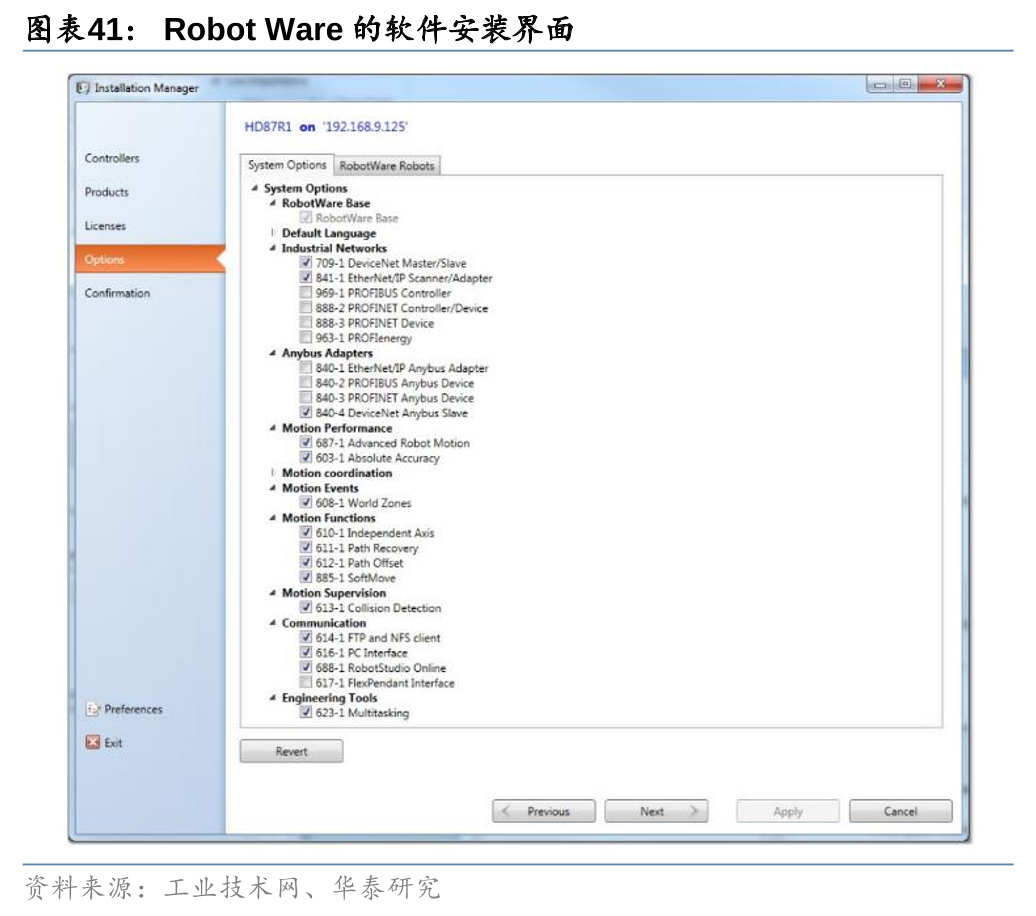The image size is (1036, 916).
Task: Check 840-1 EtherNet/IP Anybus Adapter
Action: [305, 367]
